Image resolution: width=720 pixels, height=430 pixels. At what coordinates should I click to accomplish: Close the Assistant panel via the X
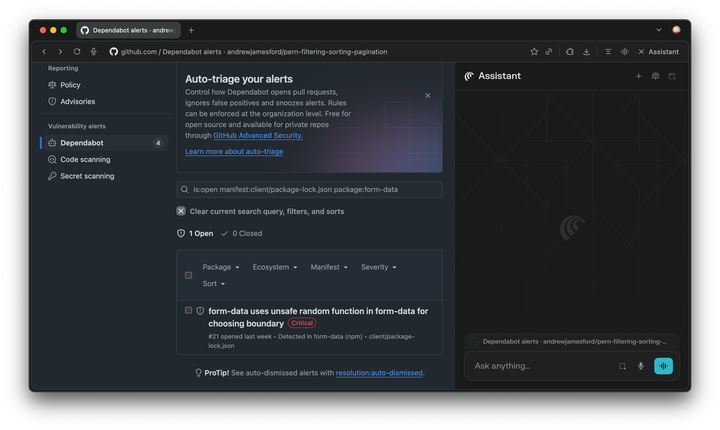(x=641, y=52)
